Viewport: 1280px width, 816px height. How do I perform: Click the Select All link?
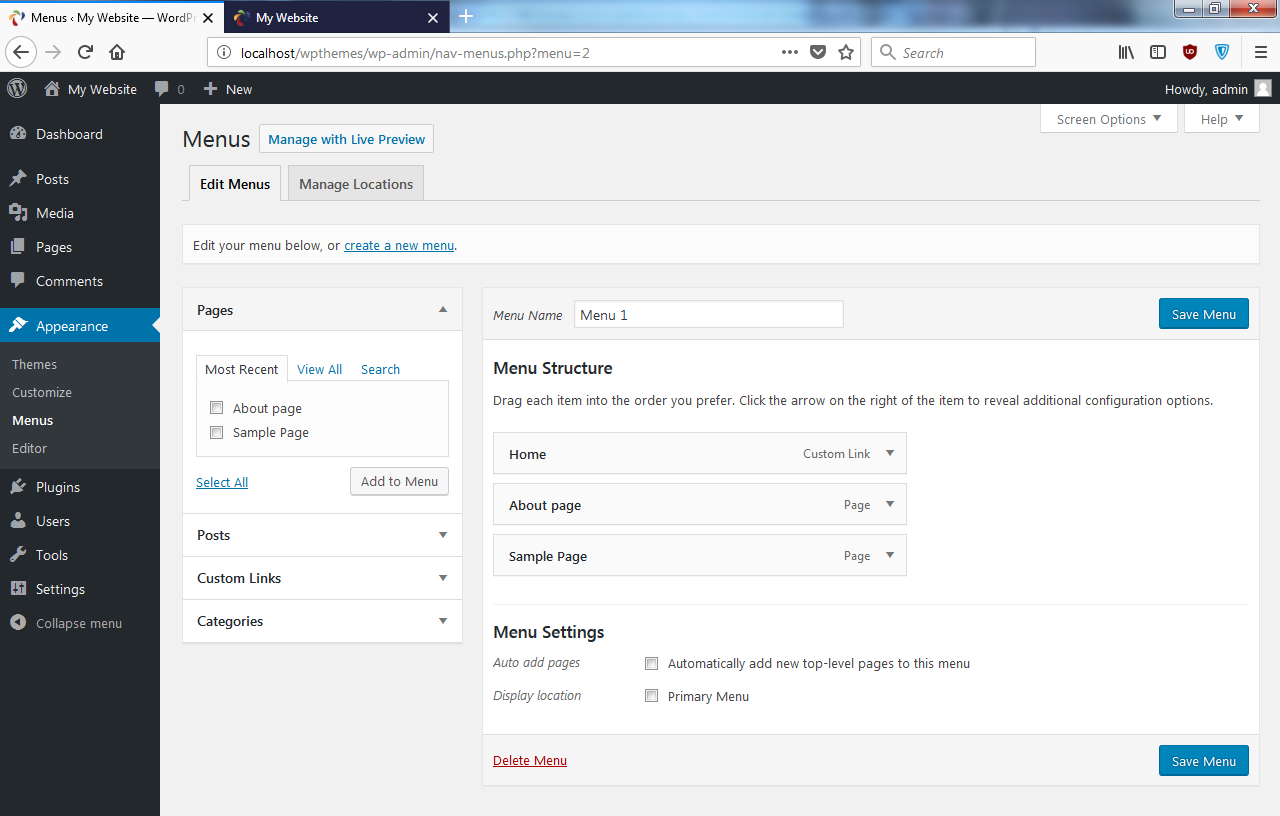point(222,482)
